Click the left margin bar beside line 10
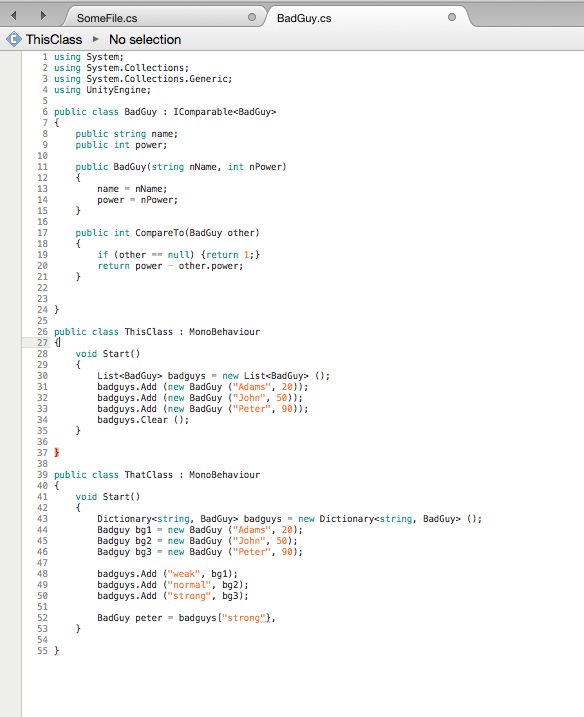 [x=11, y=156]
